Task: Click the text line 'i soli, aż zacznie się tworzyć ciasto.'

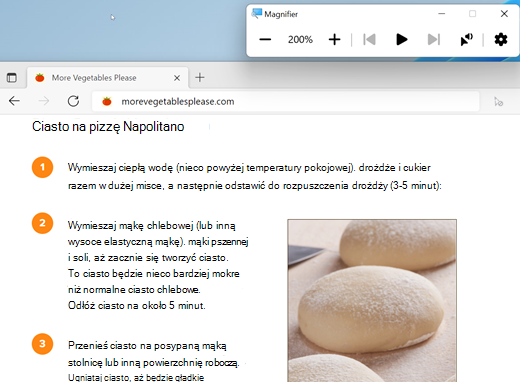Action: point(148,258)
